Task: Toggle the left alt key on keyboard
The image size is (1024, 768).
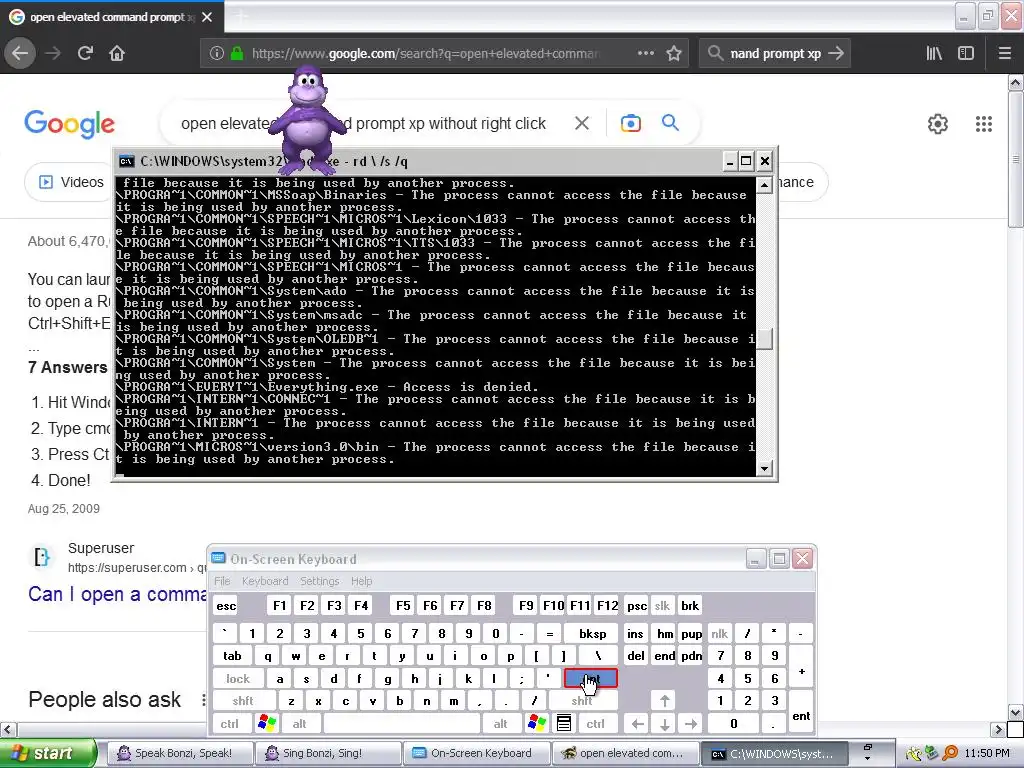Action: tap(299, 724)
